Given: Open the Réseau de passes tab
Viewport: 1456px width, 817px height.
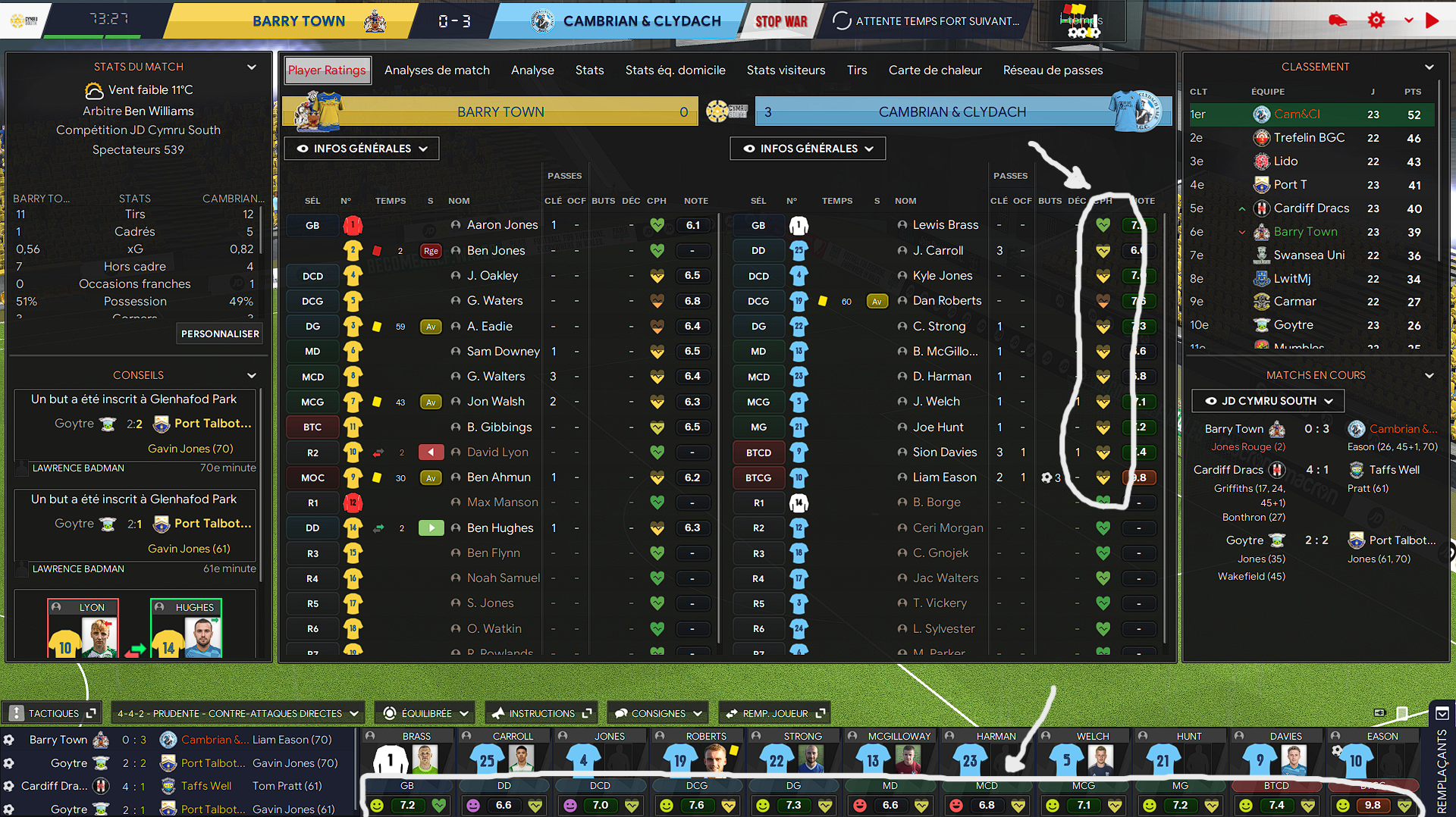Looking at the screenshot, I should coord(1053,70).
